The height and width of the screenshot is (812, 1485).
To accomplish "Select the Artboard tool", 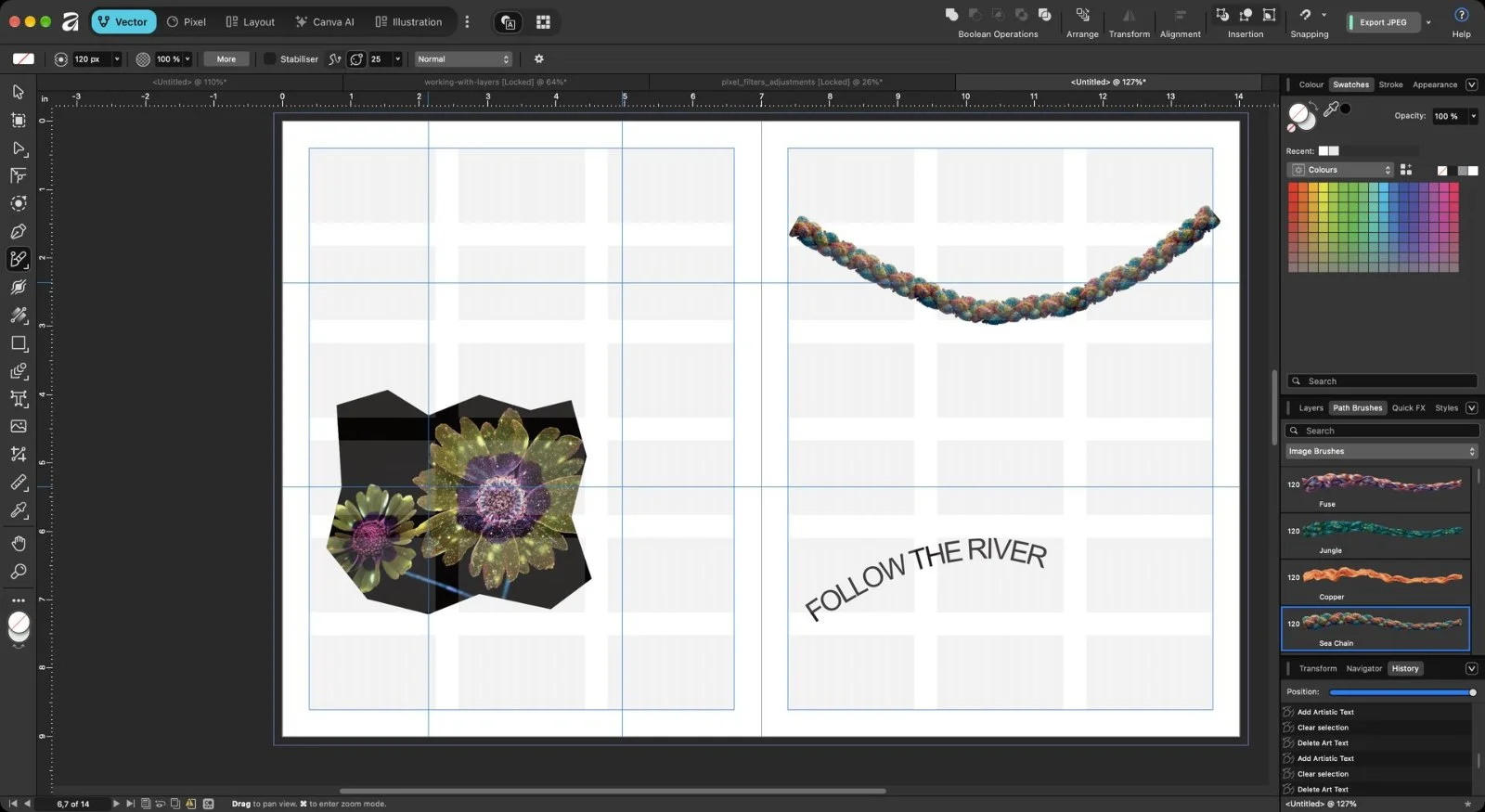I will tap(18, 120).
